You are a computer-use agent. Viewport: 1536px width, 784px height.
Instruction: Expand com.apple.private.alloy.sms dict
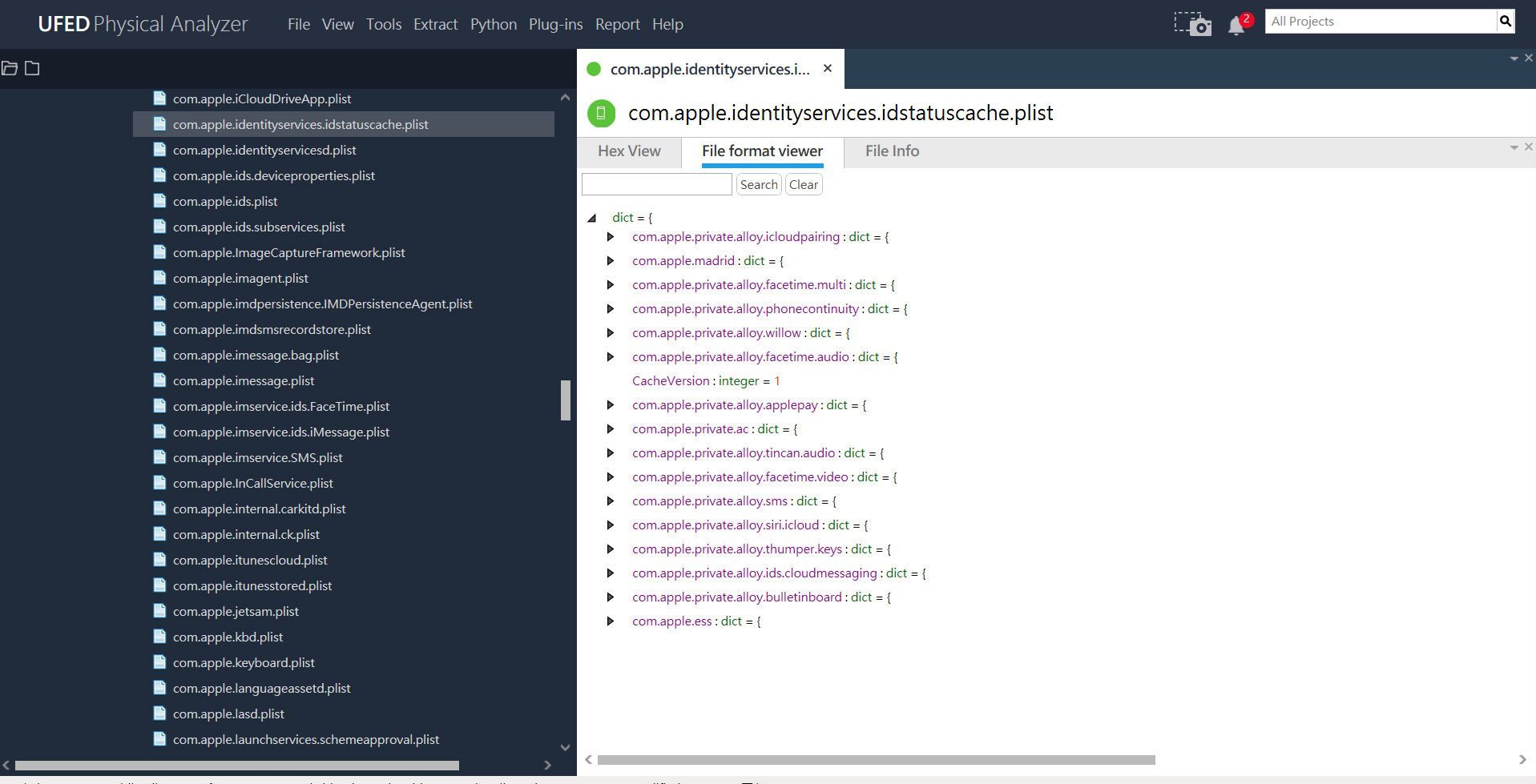click(x=611, y=501)
